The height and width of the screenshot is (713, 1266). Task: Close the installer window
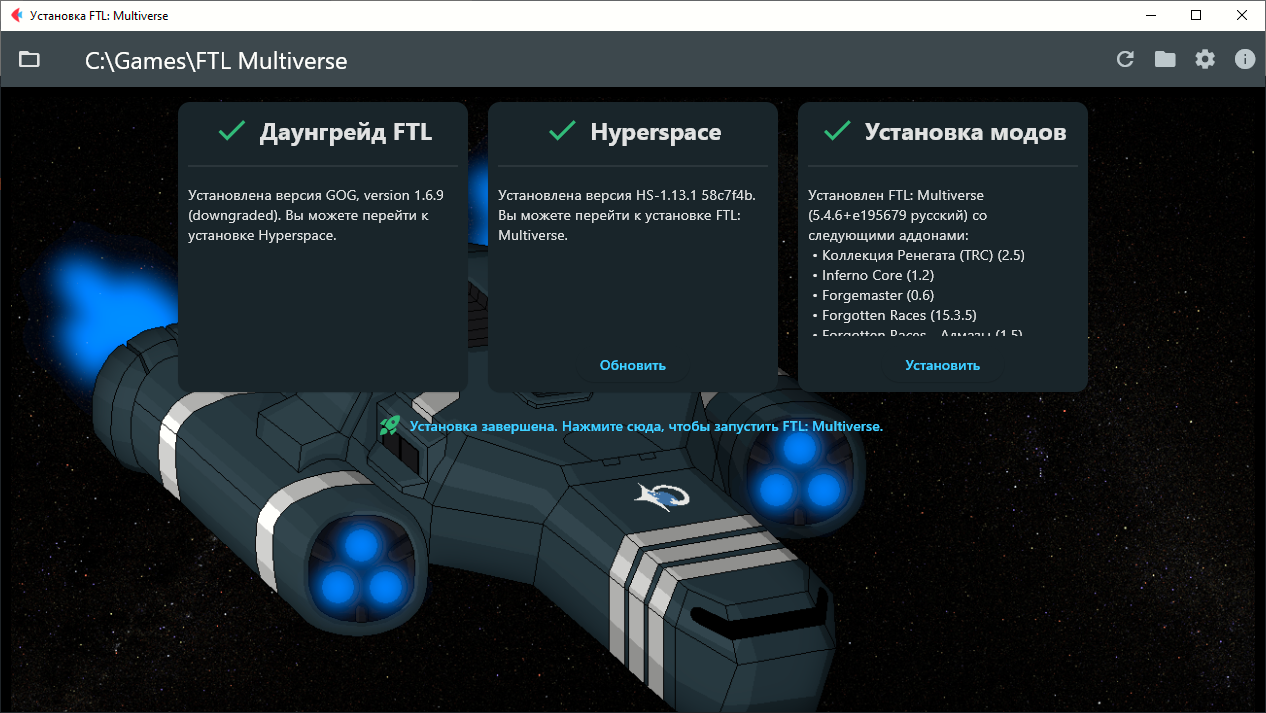(1242, 15)
